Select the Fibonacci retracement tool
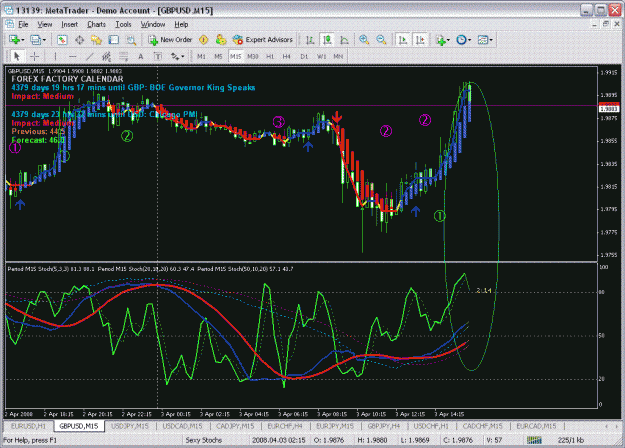The height and width of the screenshot is (448, 625). click(x=124, y=57)
